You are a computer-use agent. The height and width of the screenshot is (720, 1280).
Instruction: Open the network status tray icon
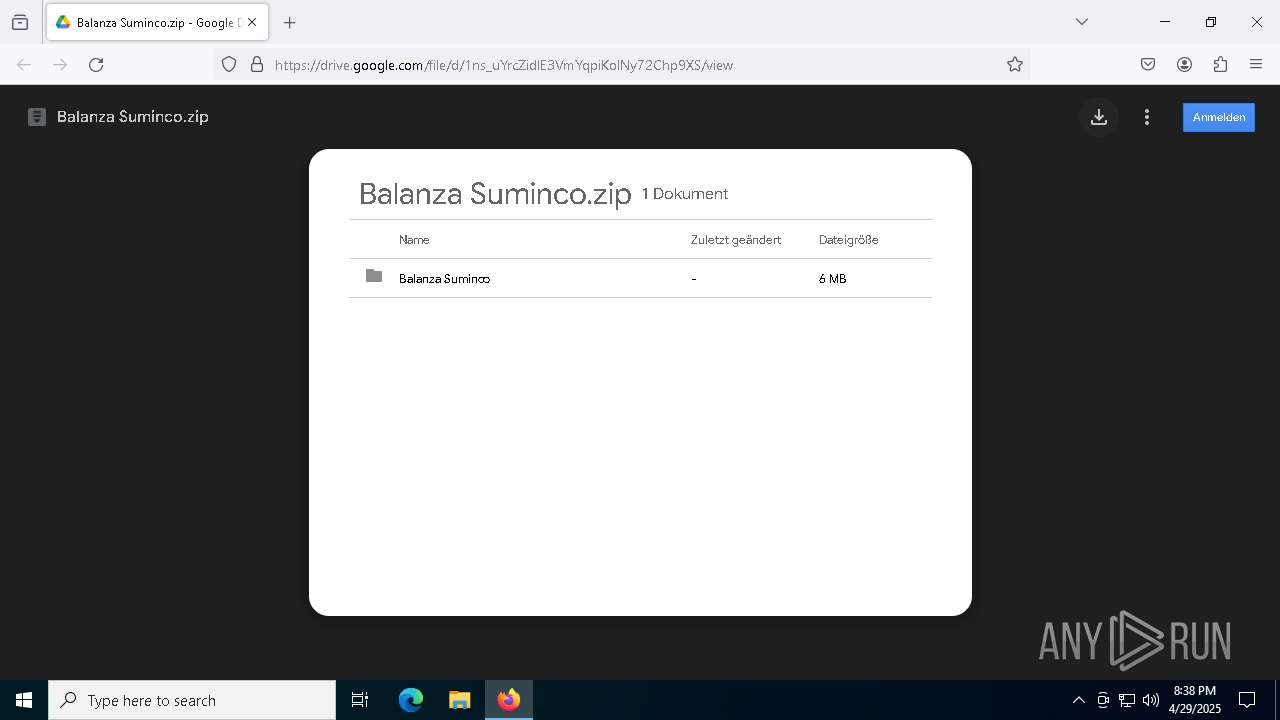point(1127,700)
